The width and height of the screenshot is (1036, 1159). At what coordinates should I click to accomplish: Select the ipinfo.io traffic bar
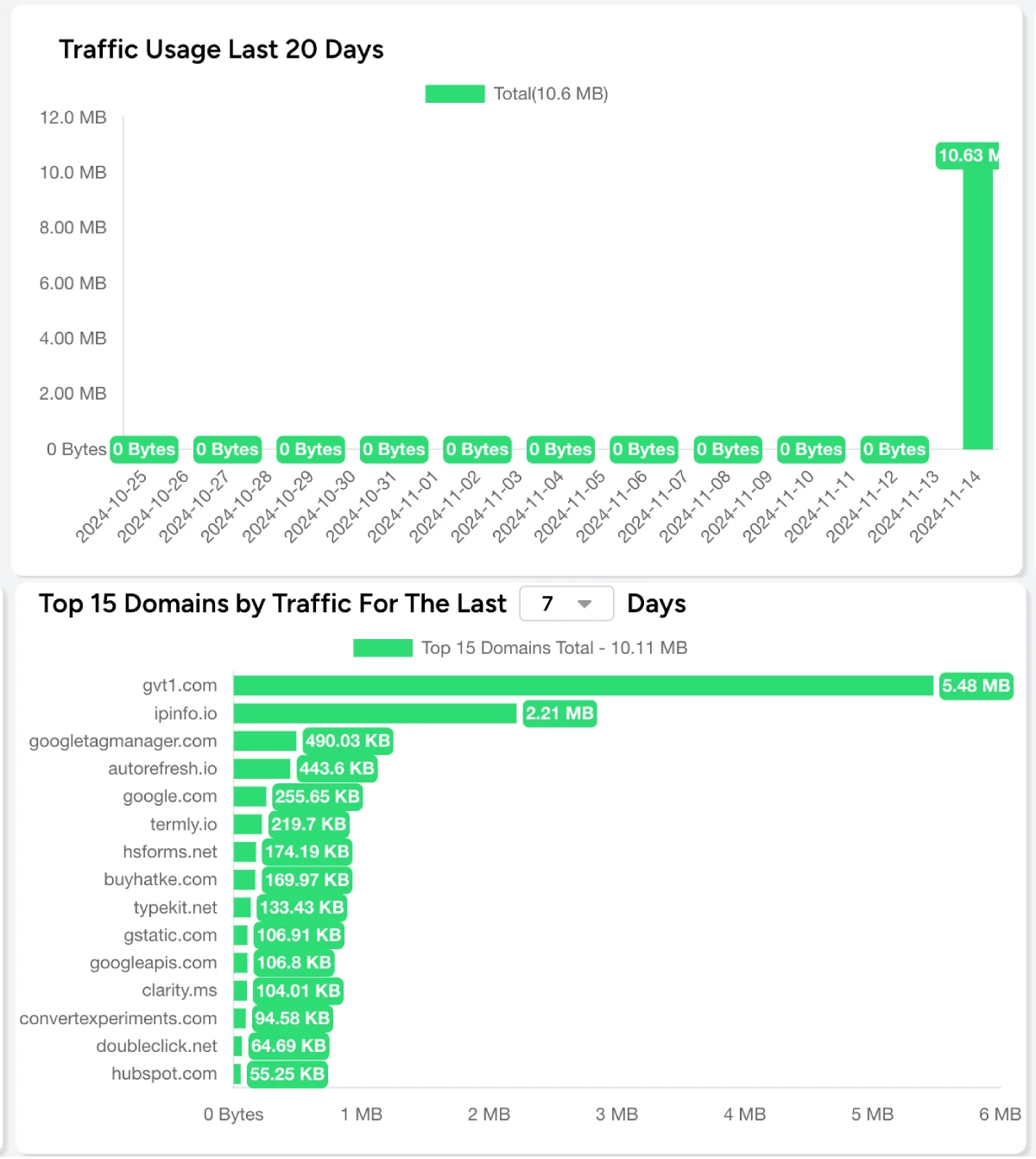[x=375, y=713]
